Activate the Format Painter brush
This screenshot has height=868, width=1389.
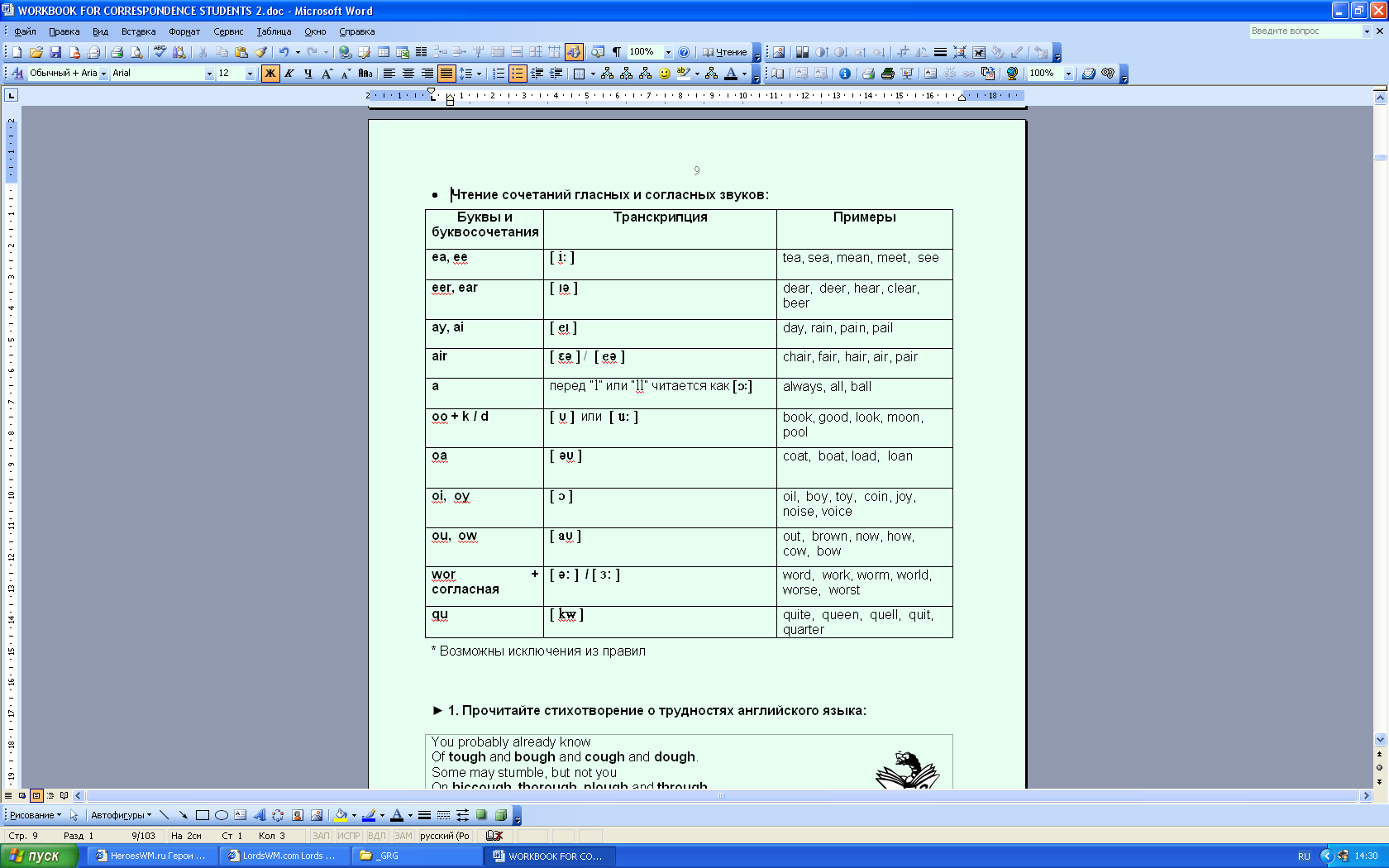click(260, 52)
